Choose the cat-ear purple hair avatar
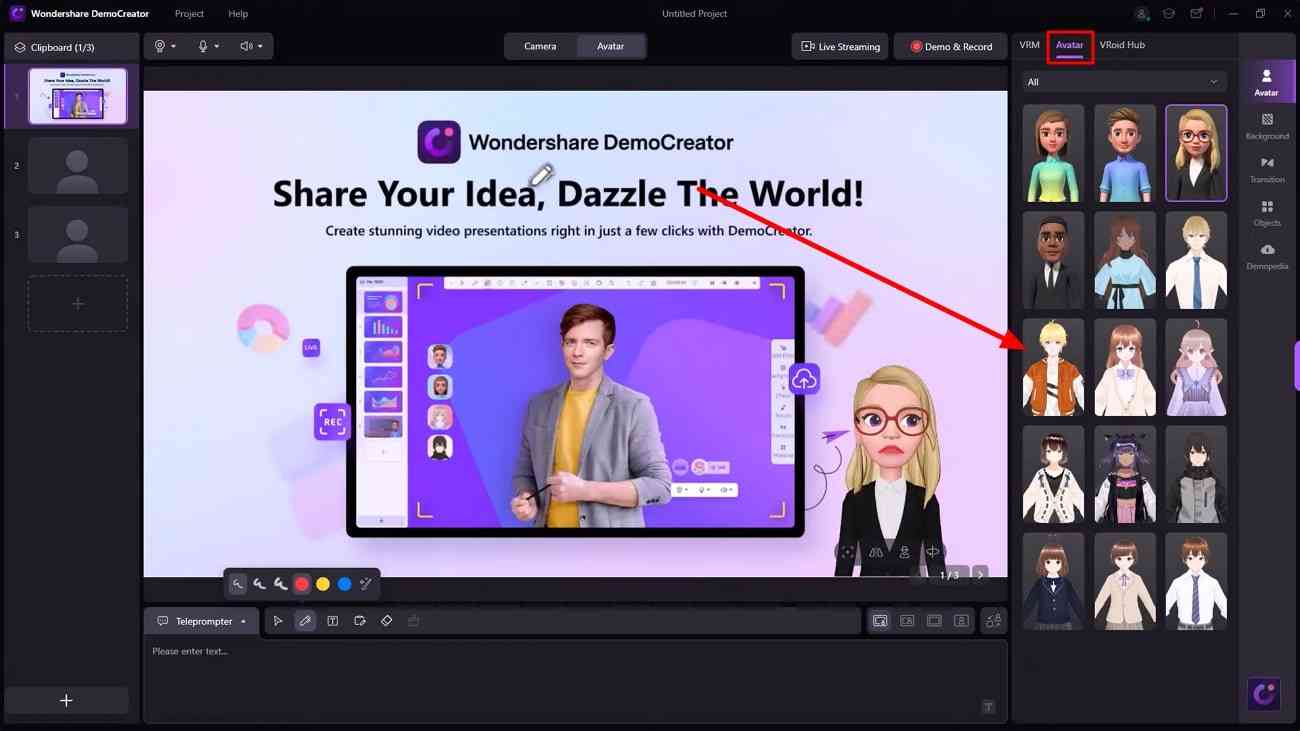 (x=1125, y=474)
